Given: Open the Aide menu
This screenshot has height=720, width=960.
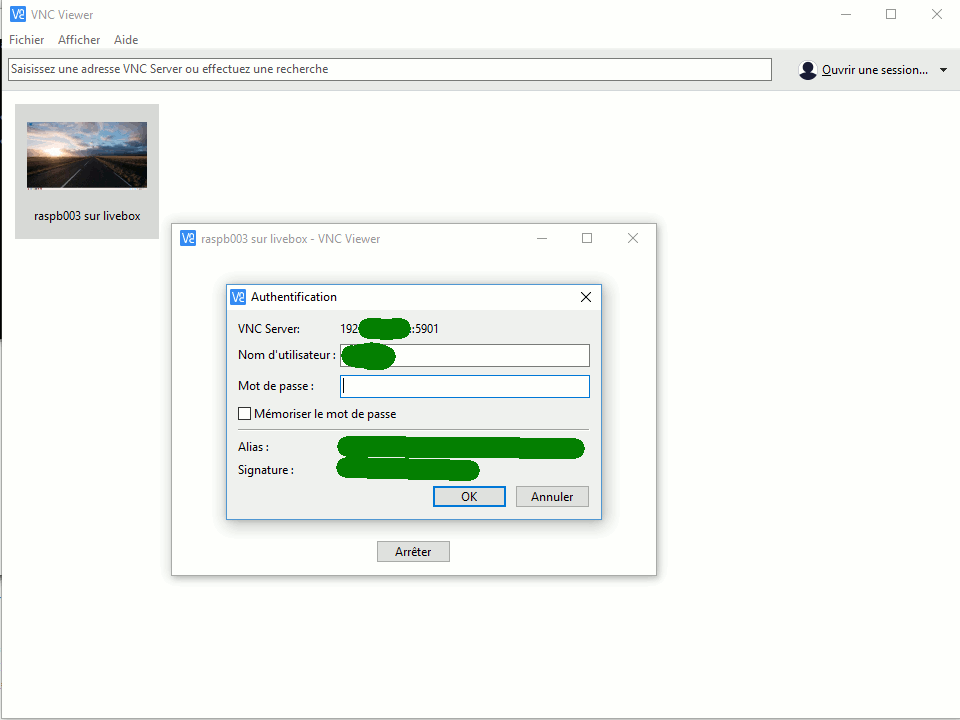Looking at the screenshot, I should tap(126, 40).
